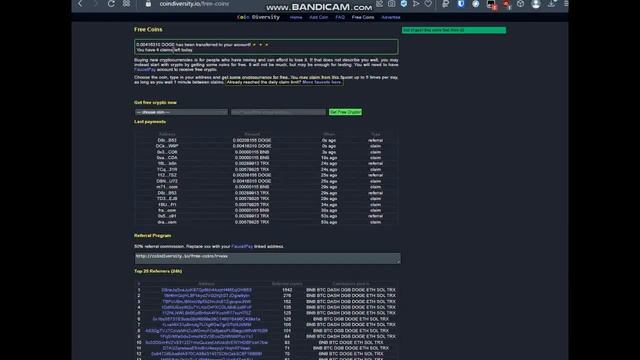Open the cube extensions icon

click(x=520, y=4)
